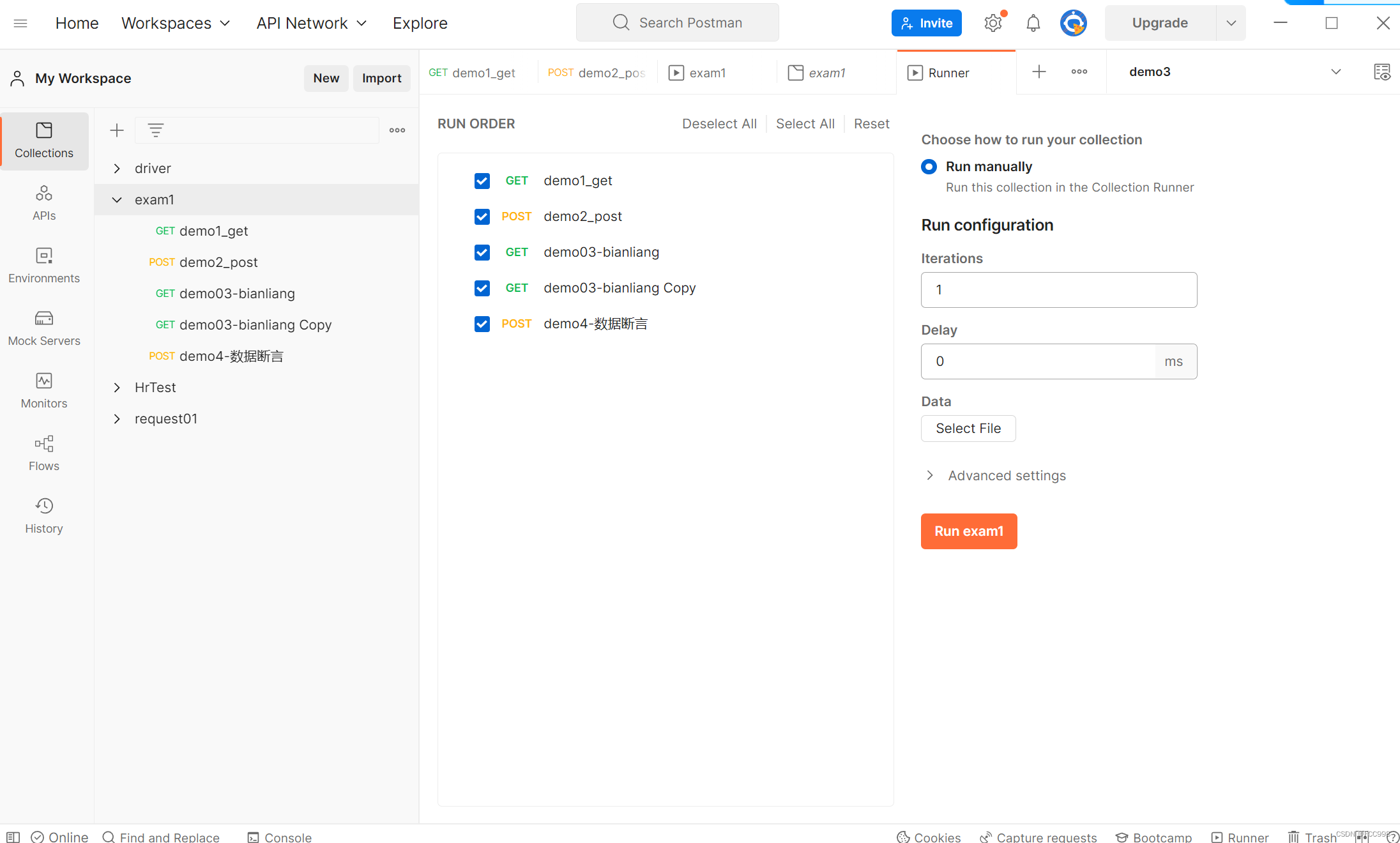The image size is (1400, 843).
Task: Toggle sidebar from status bar icon
Action: click(x=13, y=837)
